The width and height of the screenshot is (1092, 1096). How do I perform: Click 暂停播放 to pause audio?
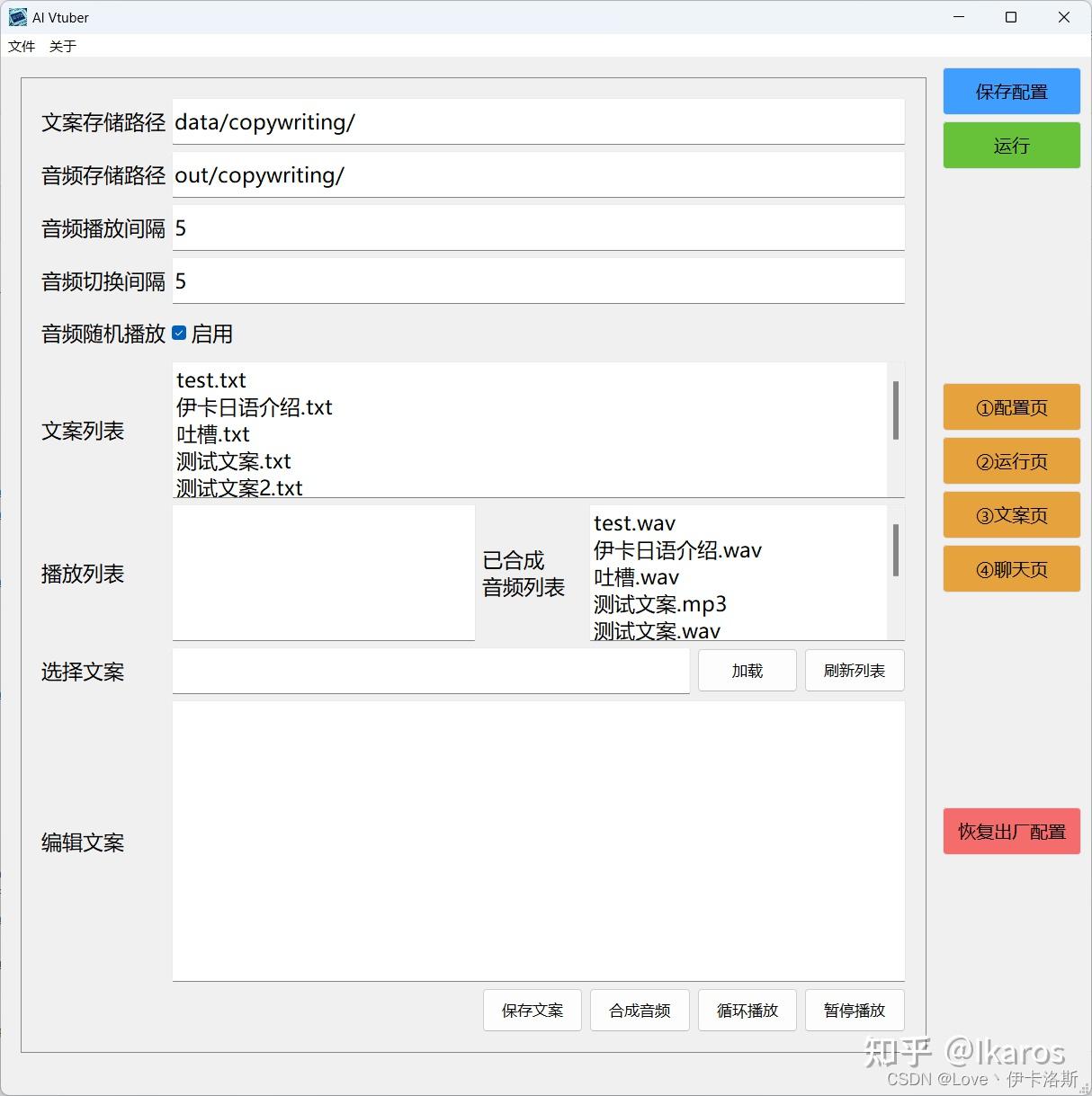pyautogui.click(x=854, y=1010)
